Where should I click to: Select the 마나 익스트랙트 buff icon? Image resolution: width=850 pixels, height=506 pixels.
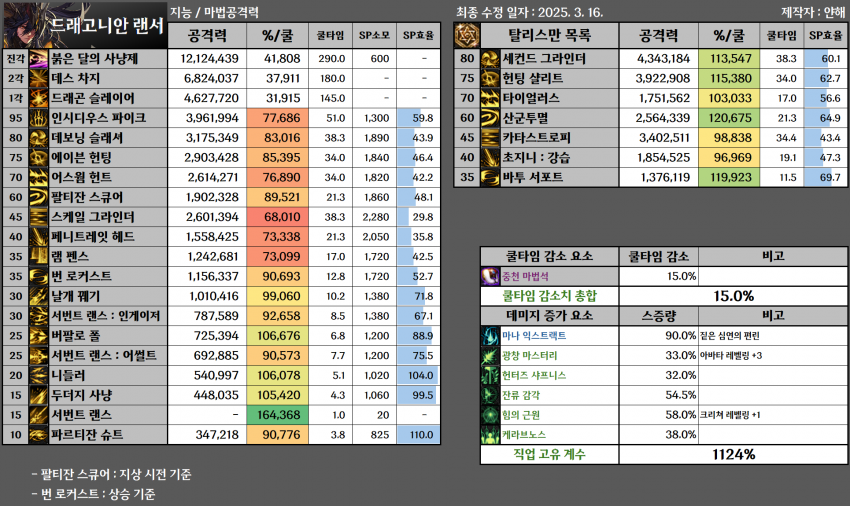pos(490,336)
